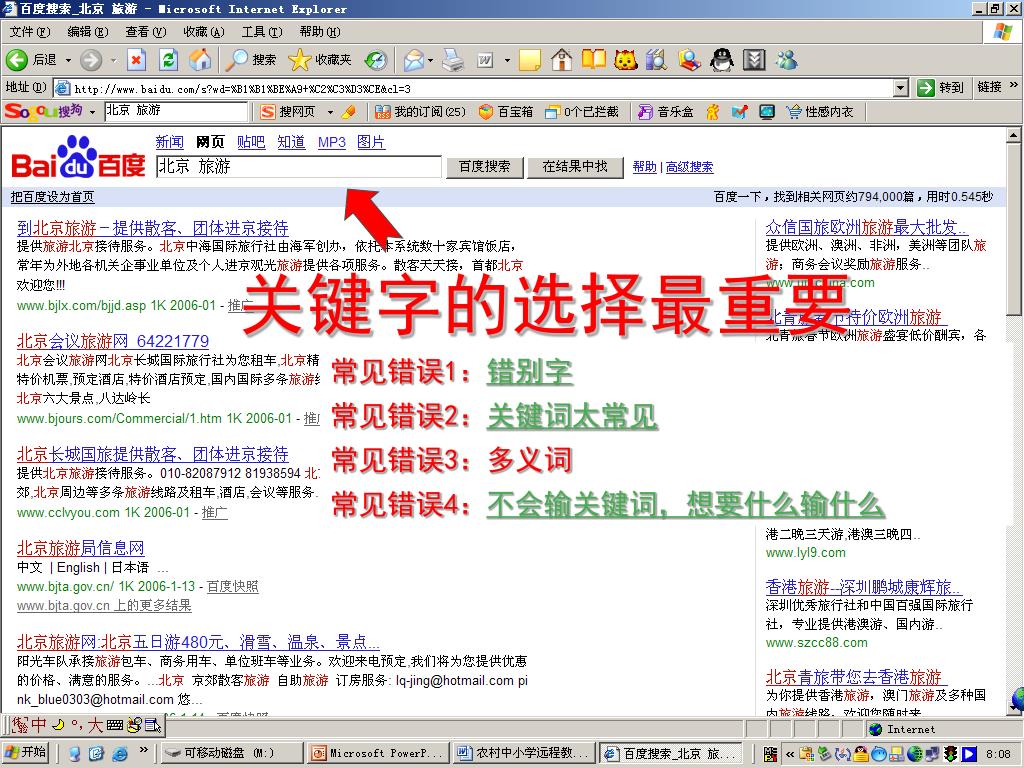Click the orange cat face icon
The height and width of the screenshot is (768, 1024).
click(626, 60)
